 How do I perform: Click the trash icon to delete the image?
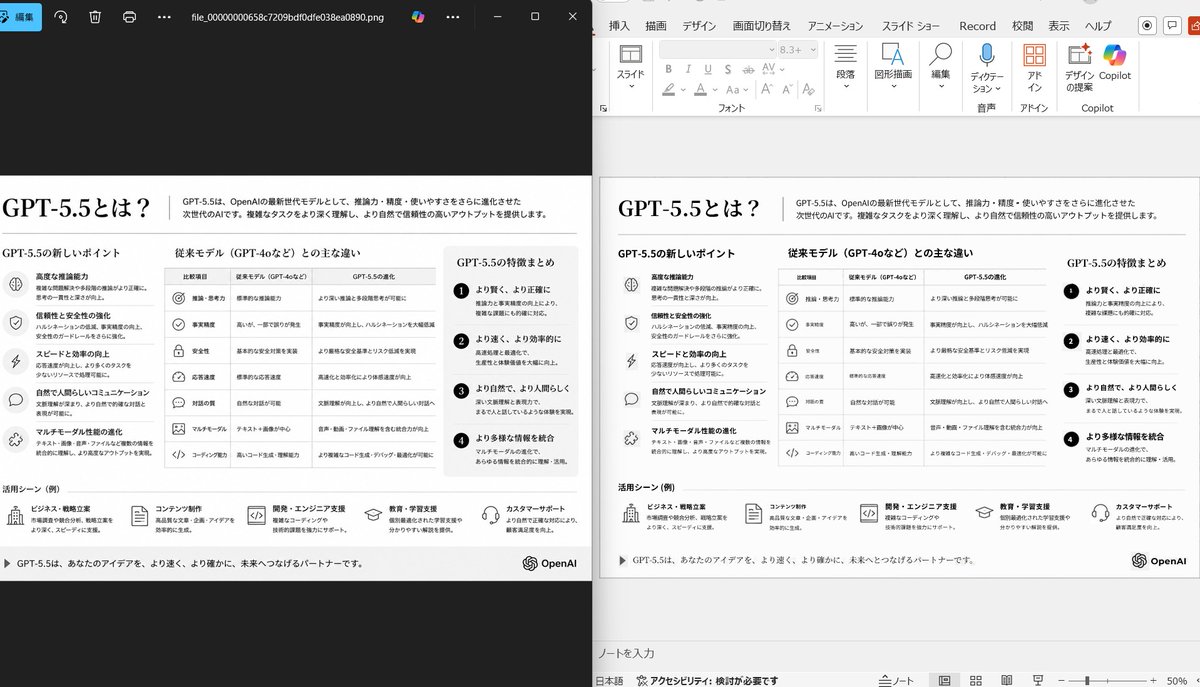coord(94,17)
